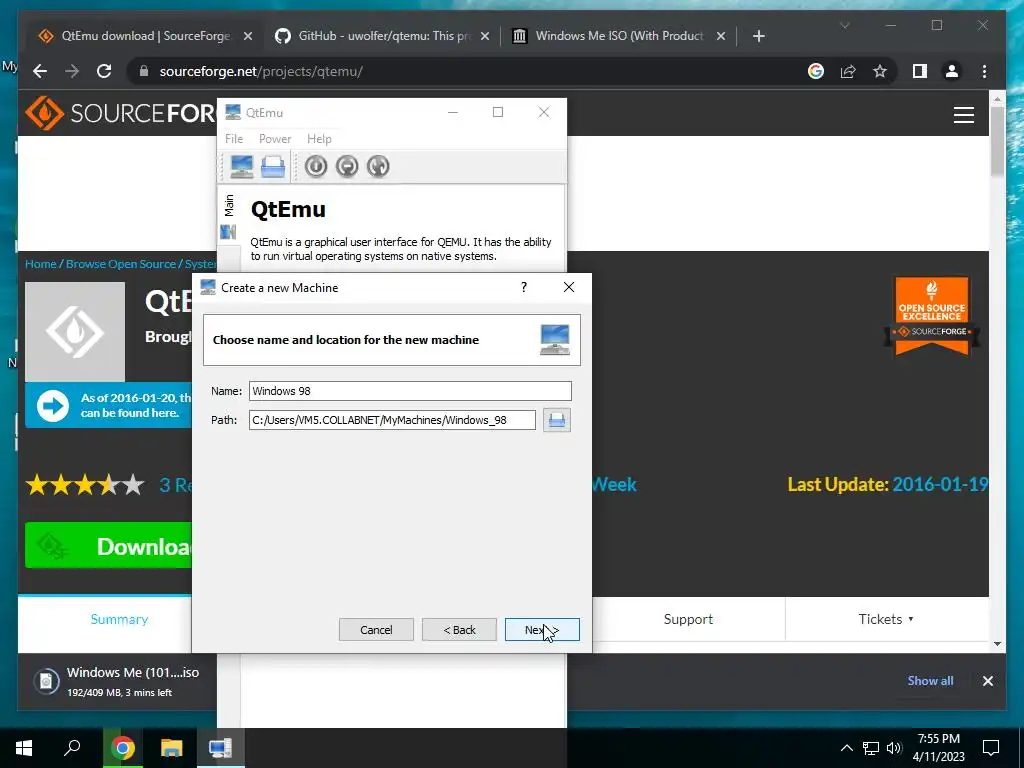Open the notification center icon
Image resolution: width=1024 pixels, height=768 pixels.
pyautogui.click(x=991, y=748)
